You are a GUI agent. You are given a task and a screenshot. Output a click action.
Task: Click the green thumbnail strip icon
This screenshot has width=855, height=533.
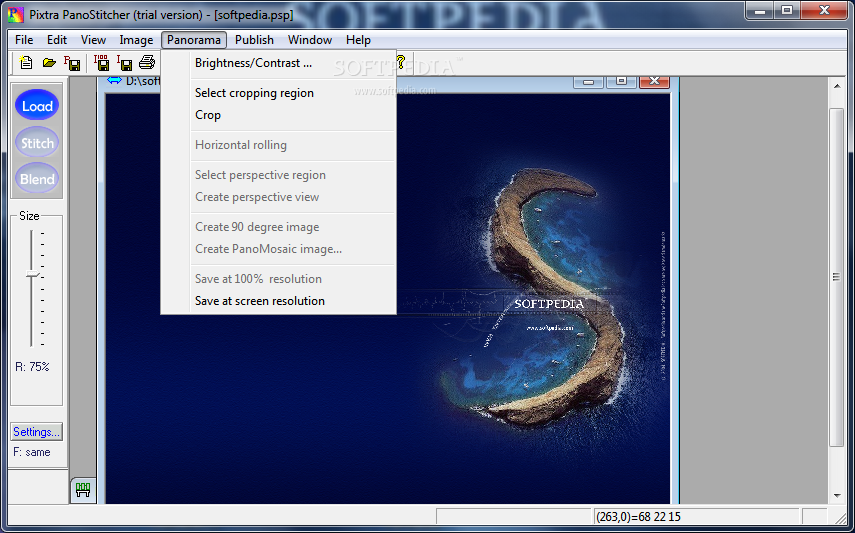(83, 490)
